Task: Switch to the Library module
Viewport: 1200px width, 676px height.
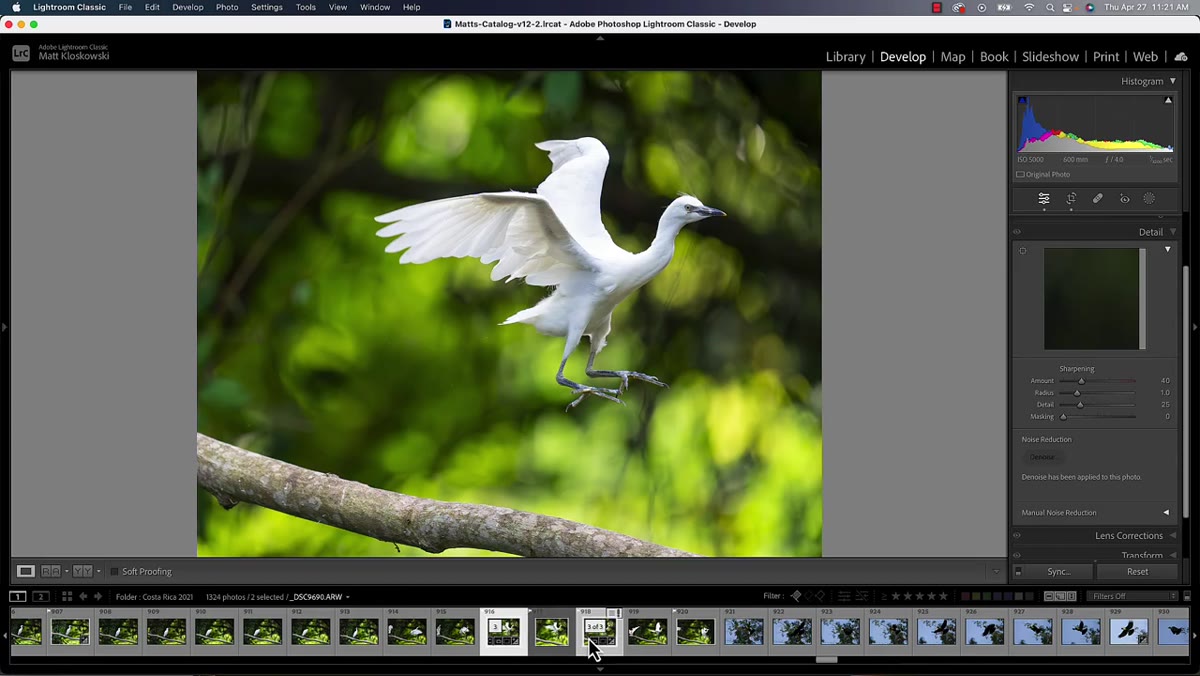Action: point(845,57)
